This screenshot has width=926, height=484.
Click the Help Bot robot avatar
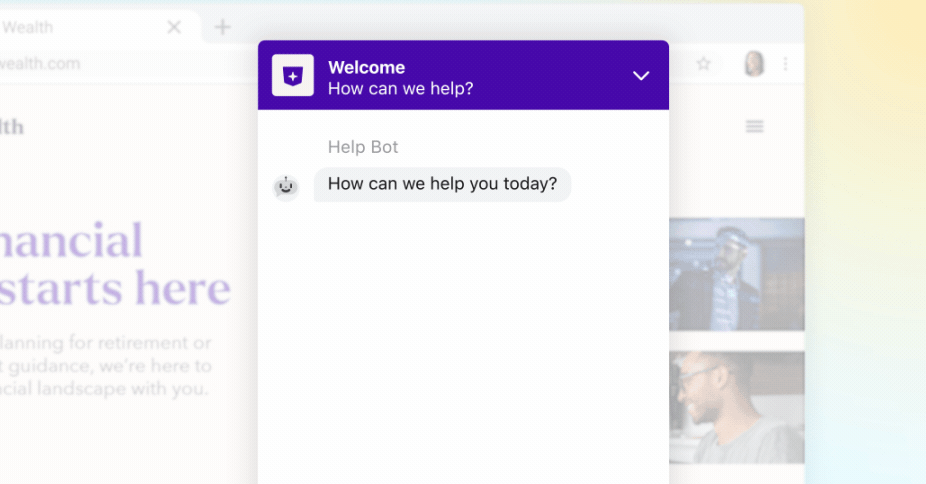(x=286, y=186)
